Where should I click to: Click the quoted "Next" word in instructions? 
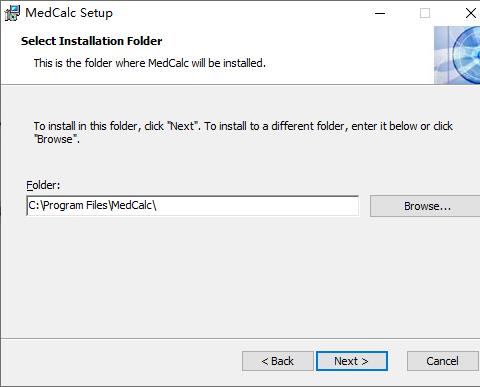pos(182,126)
